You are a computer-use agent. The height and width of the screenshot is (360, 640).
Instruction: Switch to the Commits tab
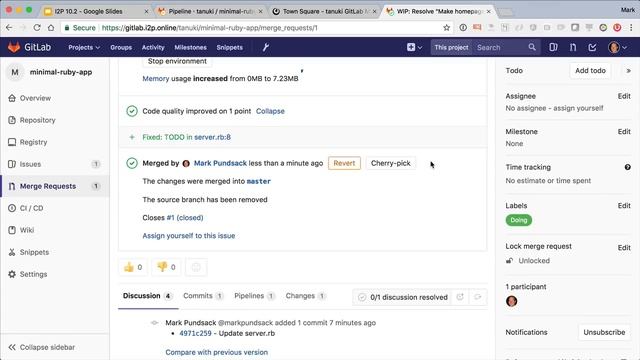[x=203, y=296]
